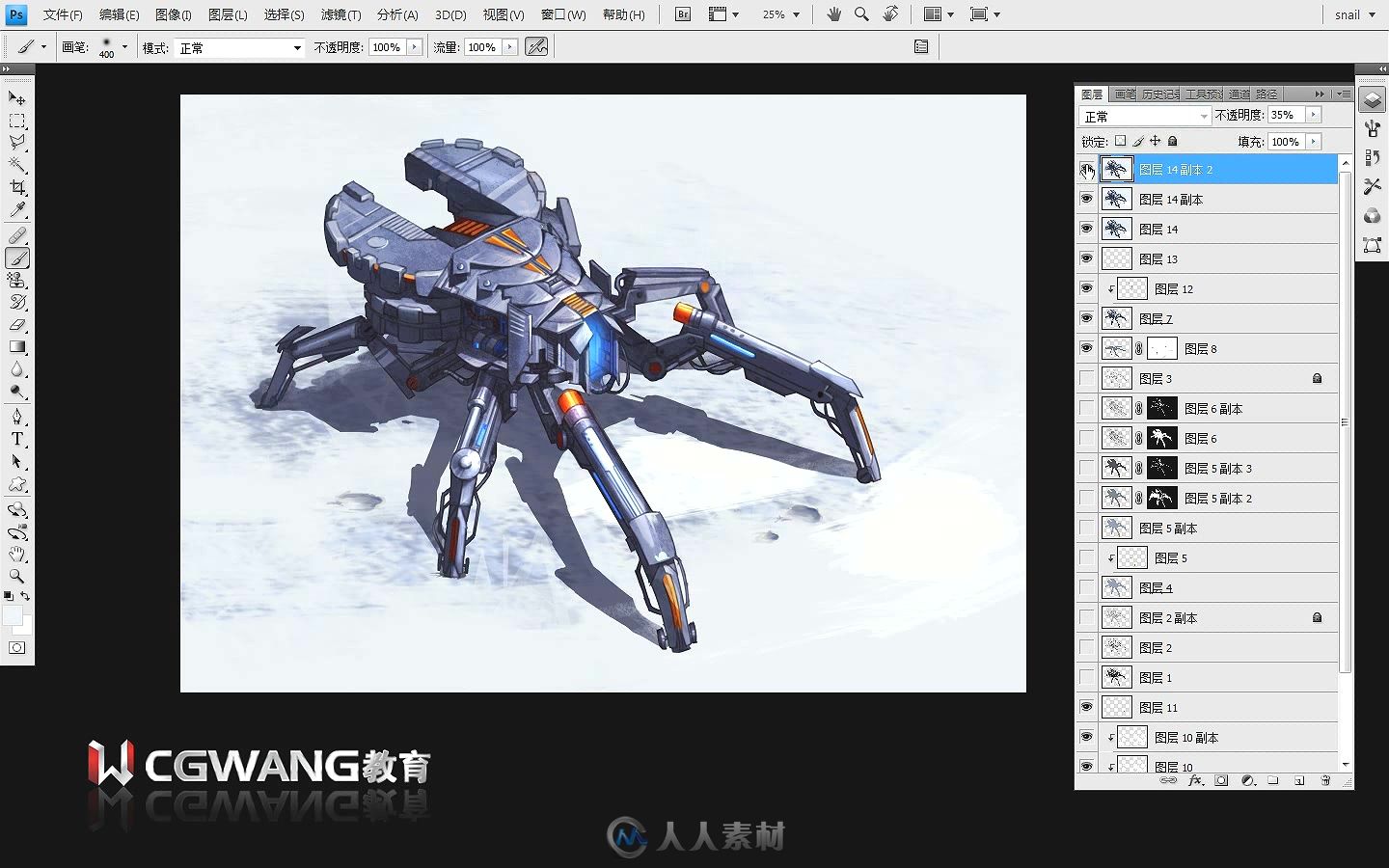The image size is (1389, 868).
Task: Toggle Quick Mask mode
Action: (x=17, y=648)
